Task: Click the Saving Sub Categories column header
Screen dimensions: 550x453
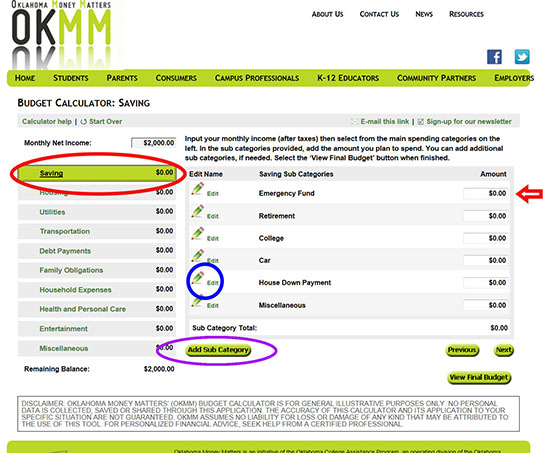Action: (296, 174)
